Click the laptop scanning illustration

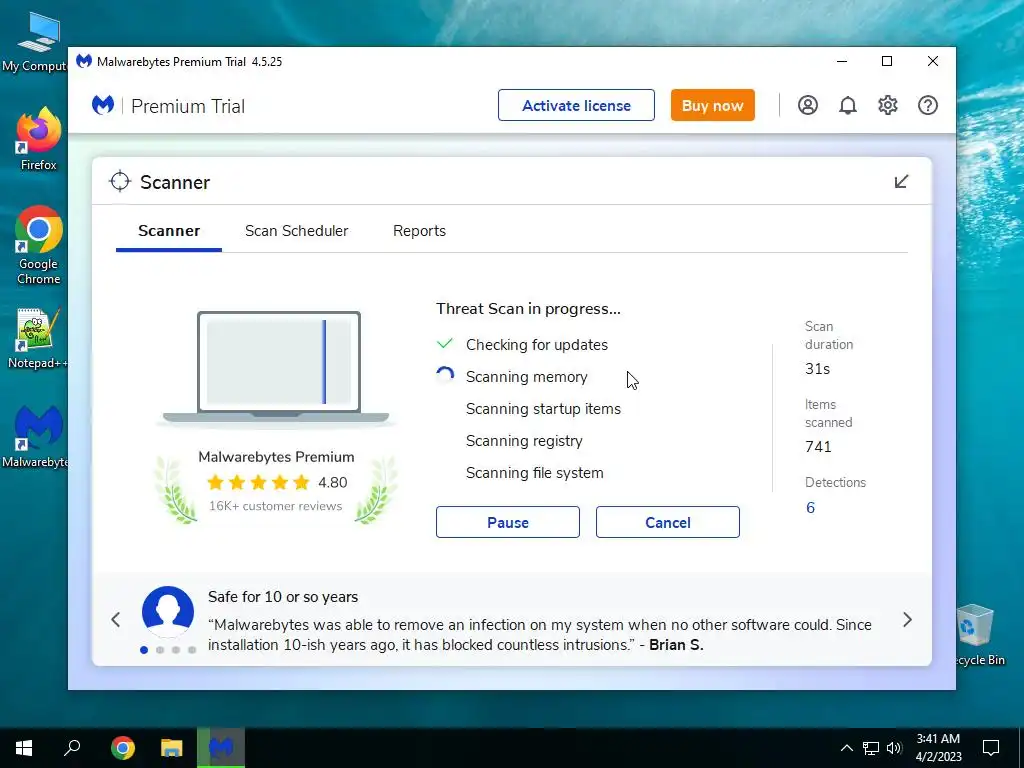tap(276, 368)
